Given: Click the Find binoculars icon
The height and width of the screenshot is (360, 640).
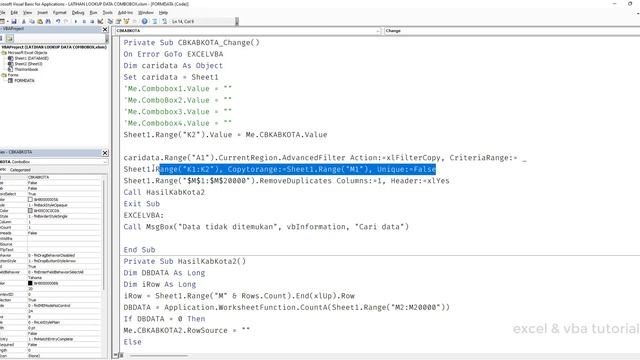Looking at the screenshot, I should click(48, 21).
